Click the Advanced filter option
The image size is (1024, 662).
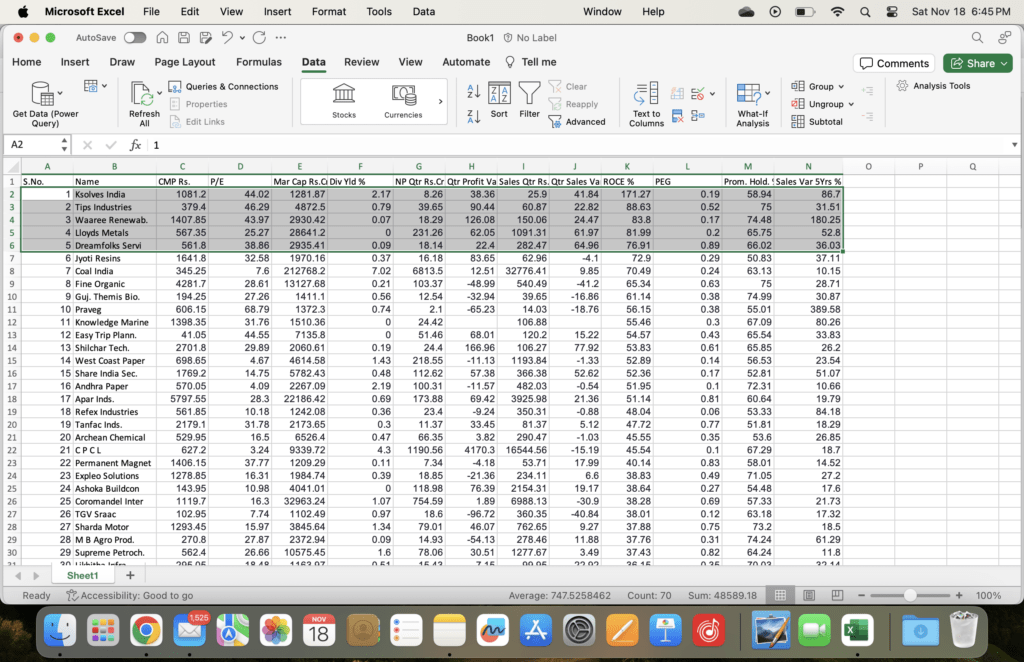point(577,121)
